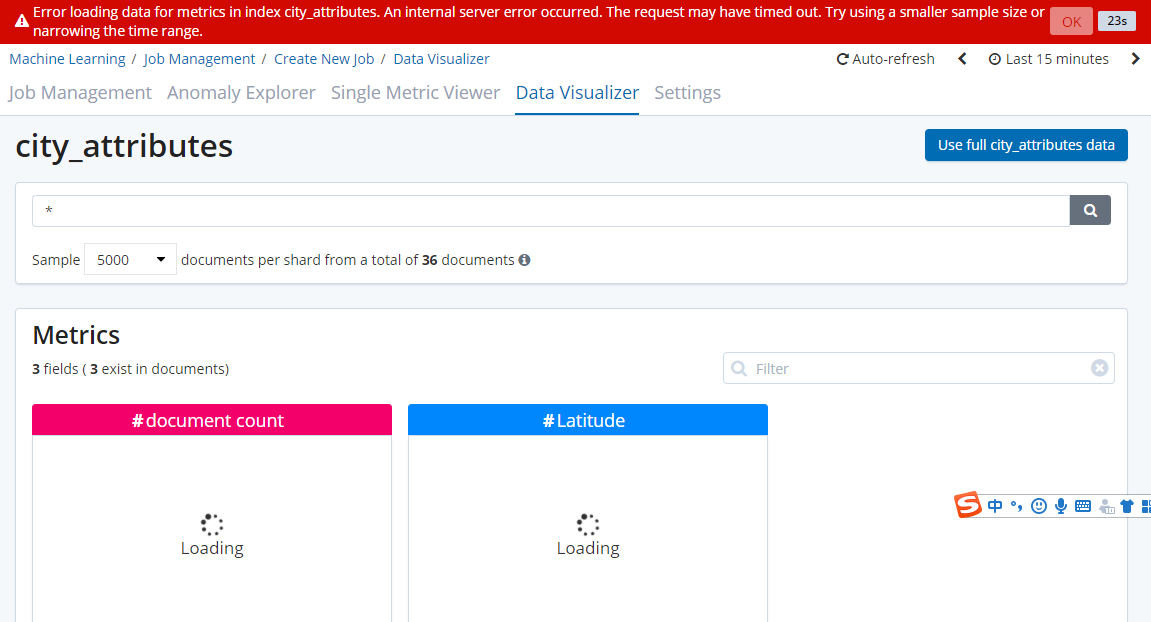The image size is (1151, 622).
Task: Click Use full city_attributes data button
Action: 1026,145
